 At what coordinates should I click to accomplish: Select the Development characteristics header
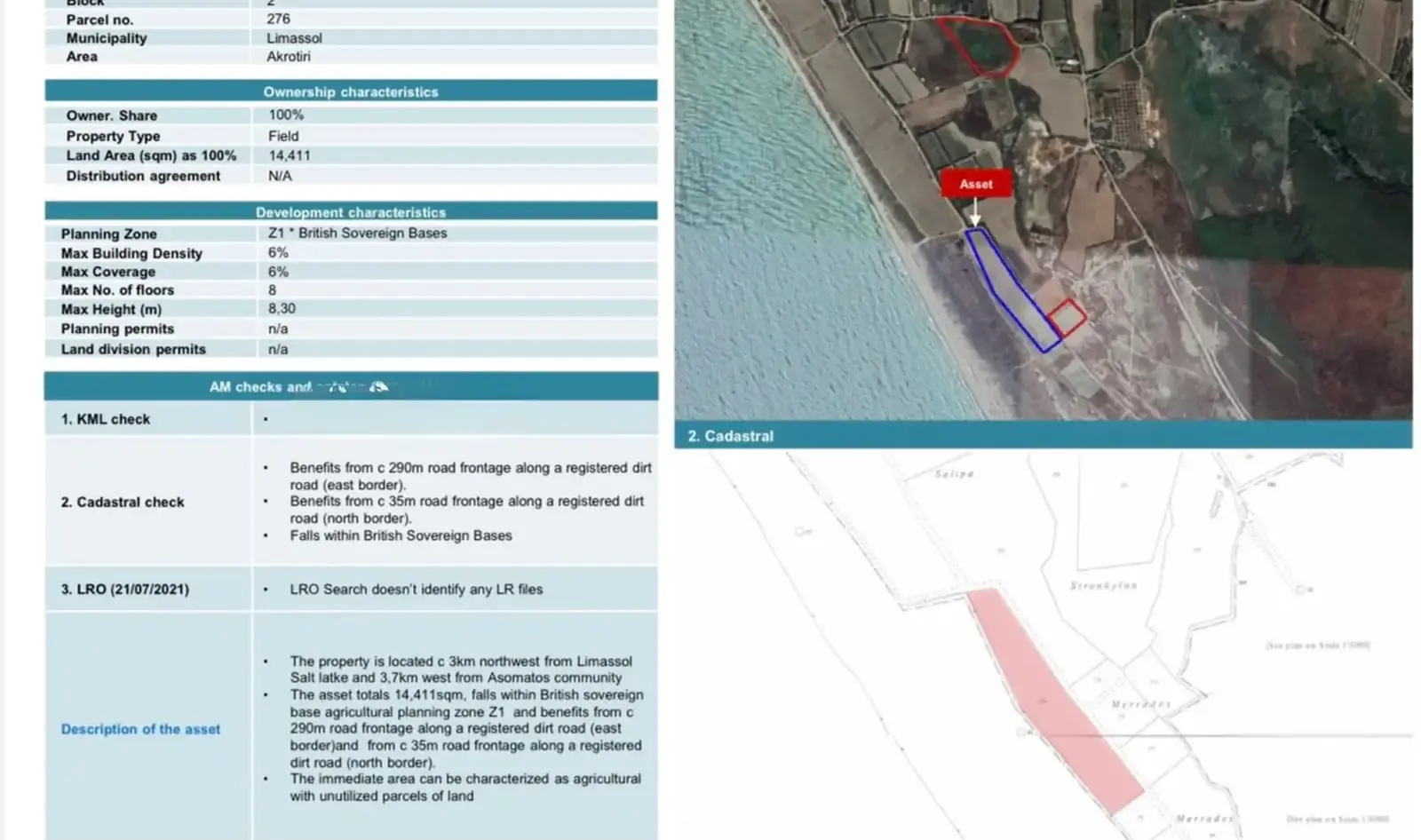pos(351,212)
